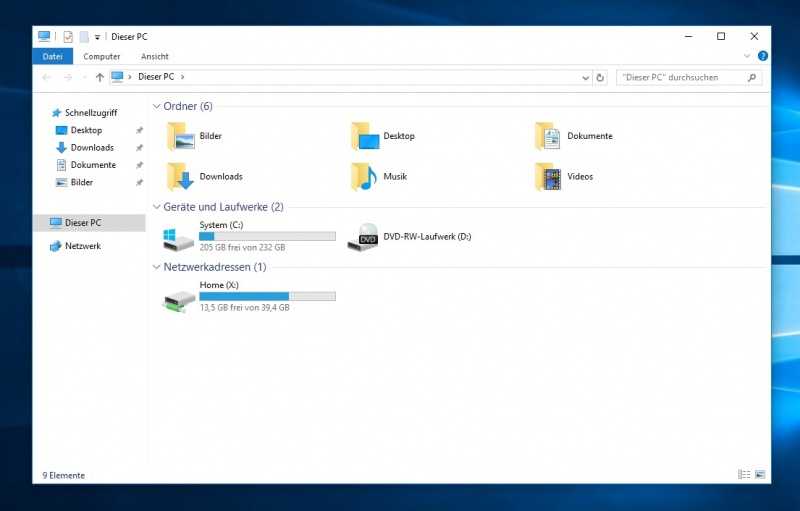Select Netzwerk label in navigation pane
Screen dimensions: 800x511
(x=83, y=246)
